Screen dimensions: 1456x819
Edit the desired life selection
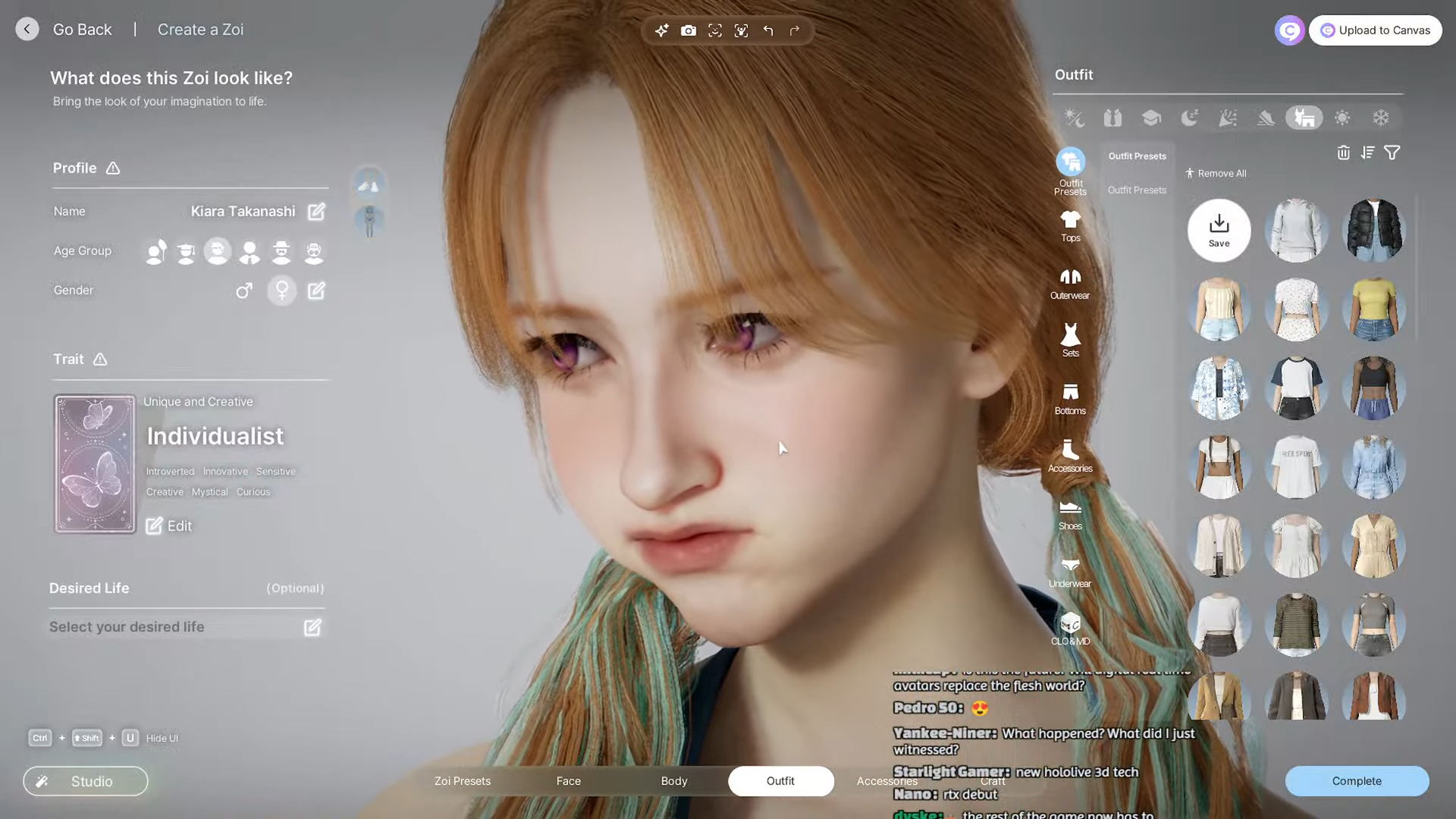[312, 627]
